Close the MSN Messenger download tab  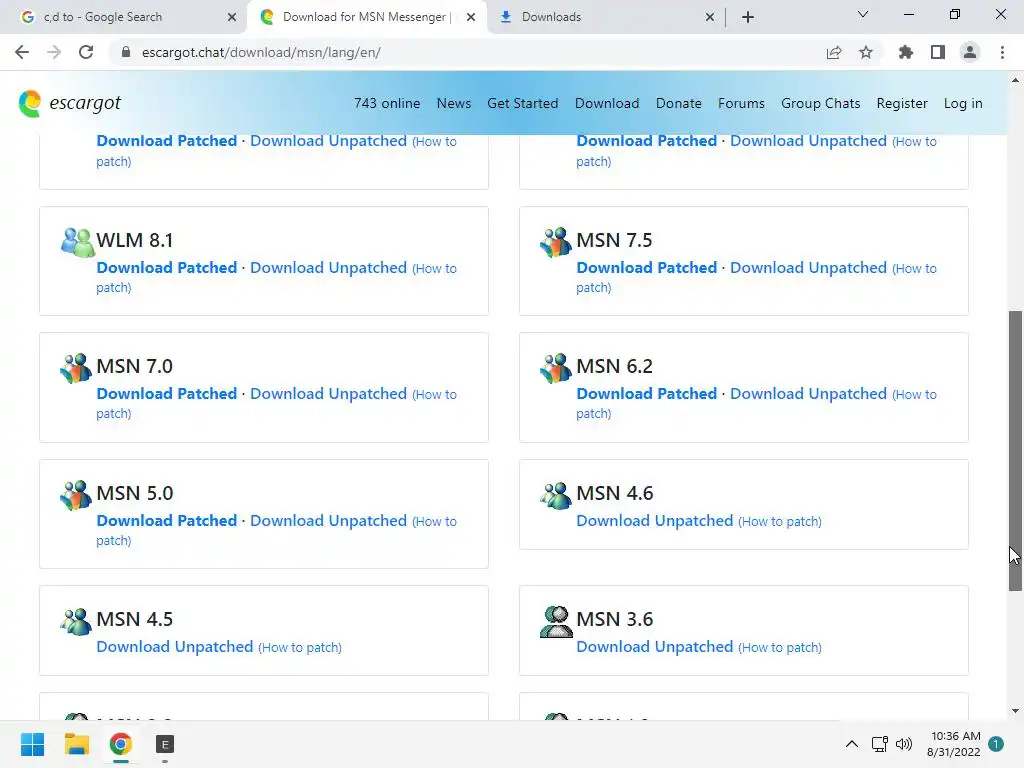coord(471,17)
